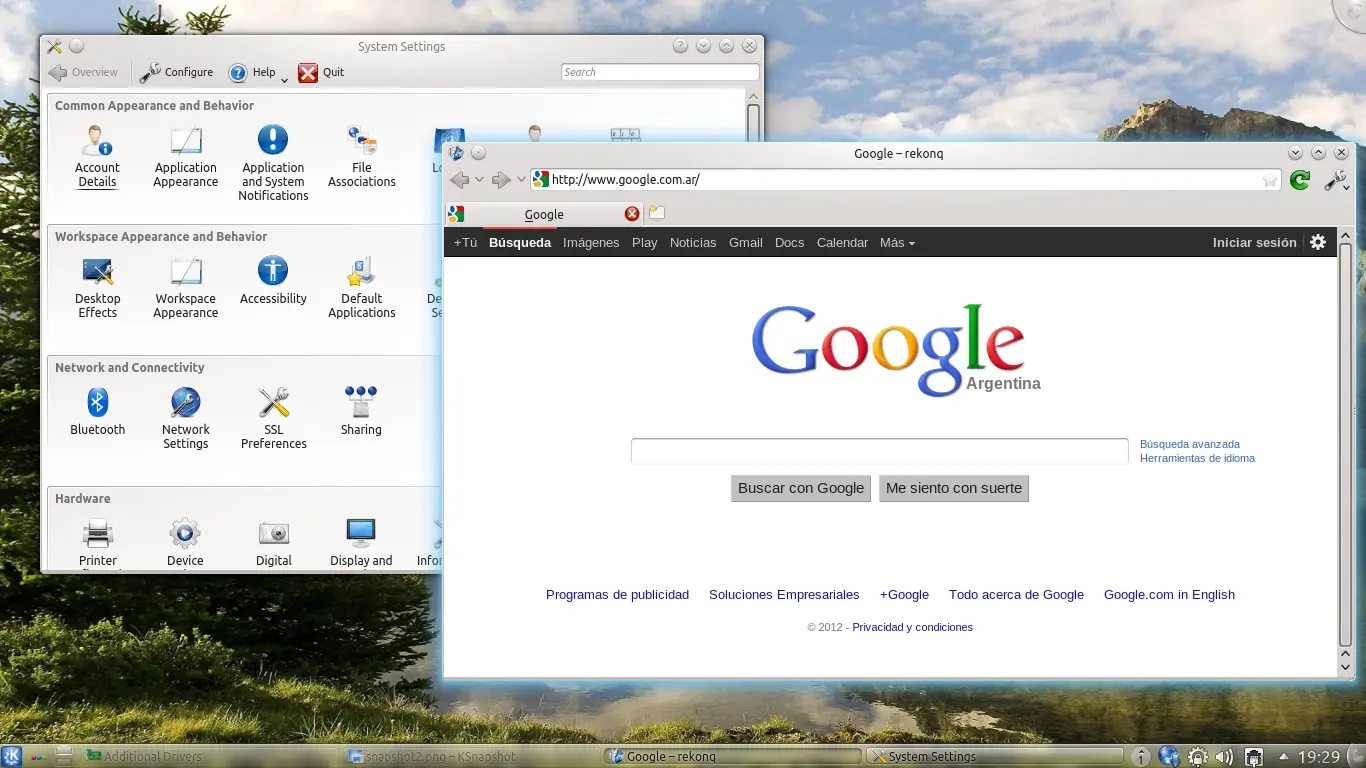Open Búsqueda avanzada link
This screenshot has width=1366, height=768.
(x=1190, y=444)
